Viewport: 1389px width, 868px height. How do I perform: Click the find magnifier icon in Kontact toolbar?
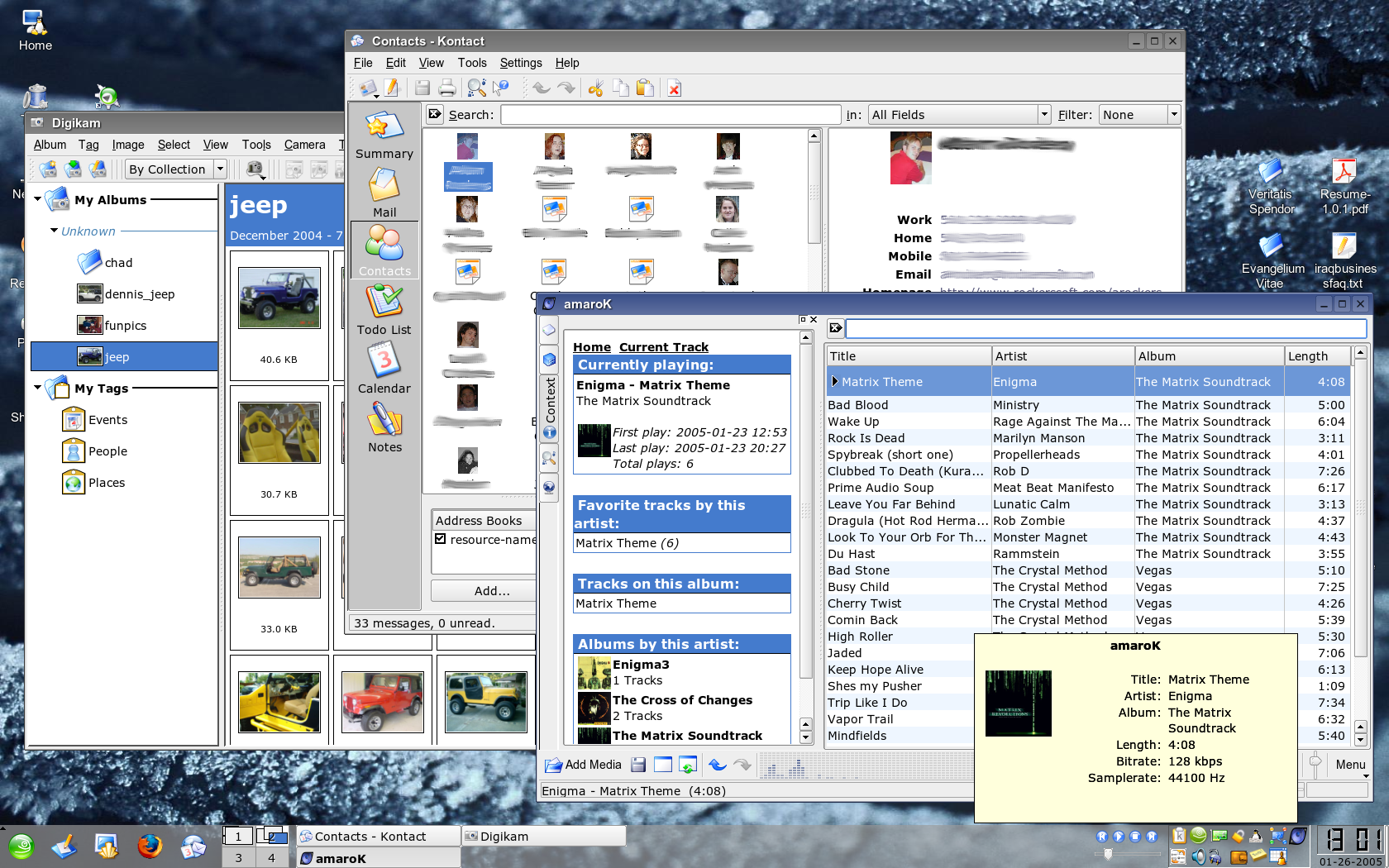pos(476,88)
